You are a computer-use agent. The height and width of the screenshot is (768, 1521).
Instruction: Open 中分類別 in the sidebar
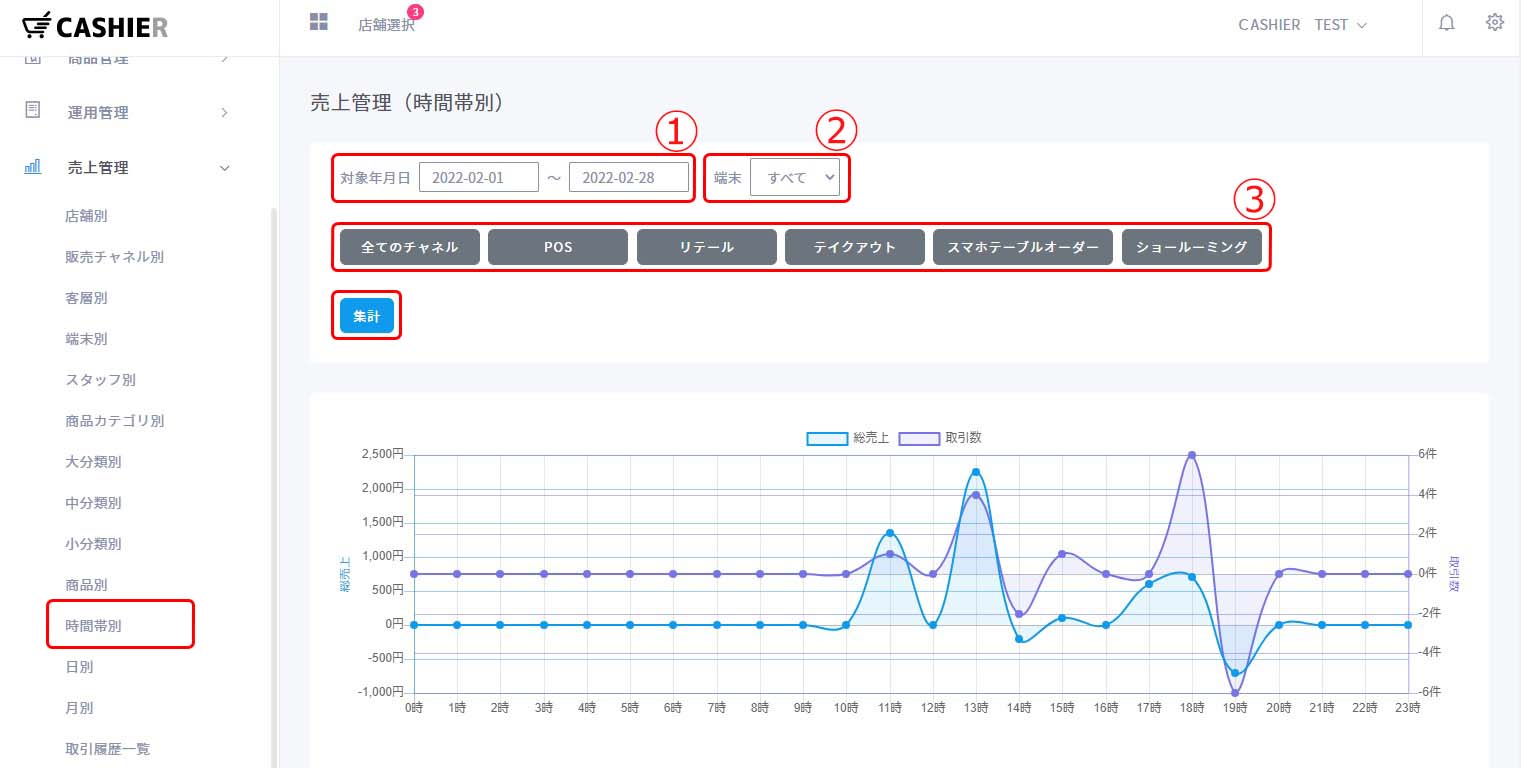tap(93, 503)
